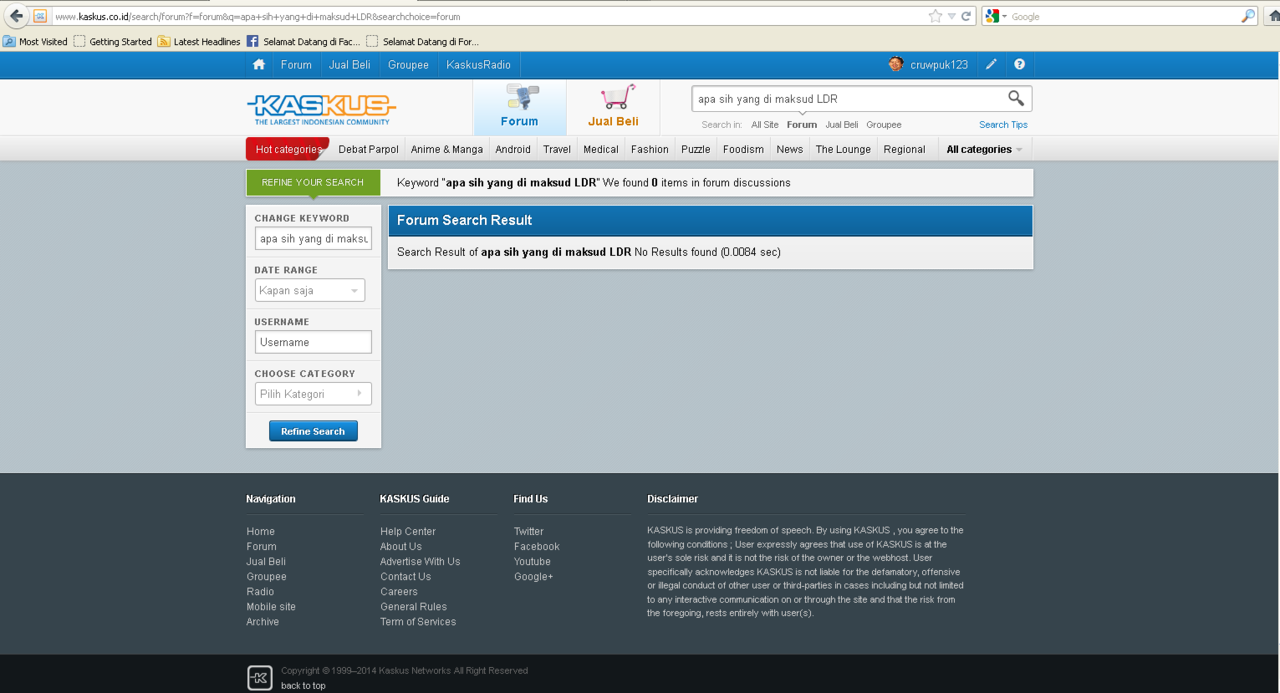Image resolution: width=1280 pixels, height=693 pixels.
Task: Open the Medical category
Action: coord(601,149)
